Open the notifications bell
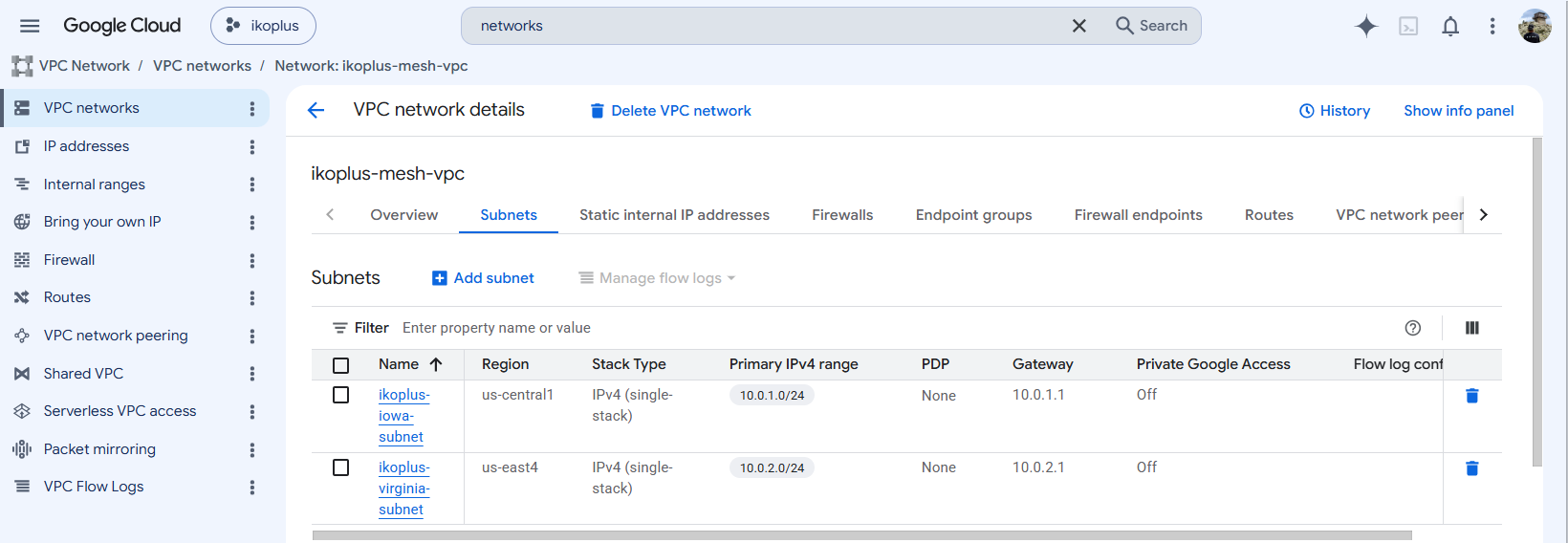Screen dimensions: 1568x543 point(1450,26)
